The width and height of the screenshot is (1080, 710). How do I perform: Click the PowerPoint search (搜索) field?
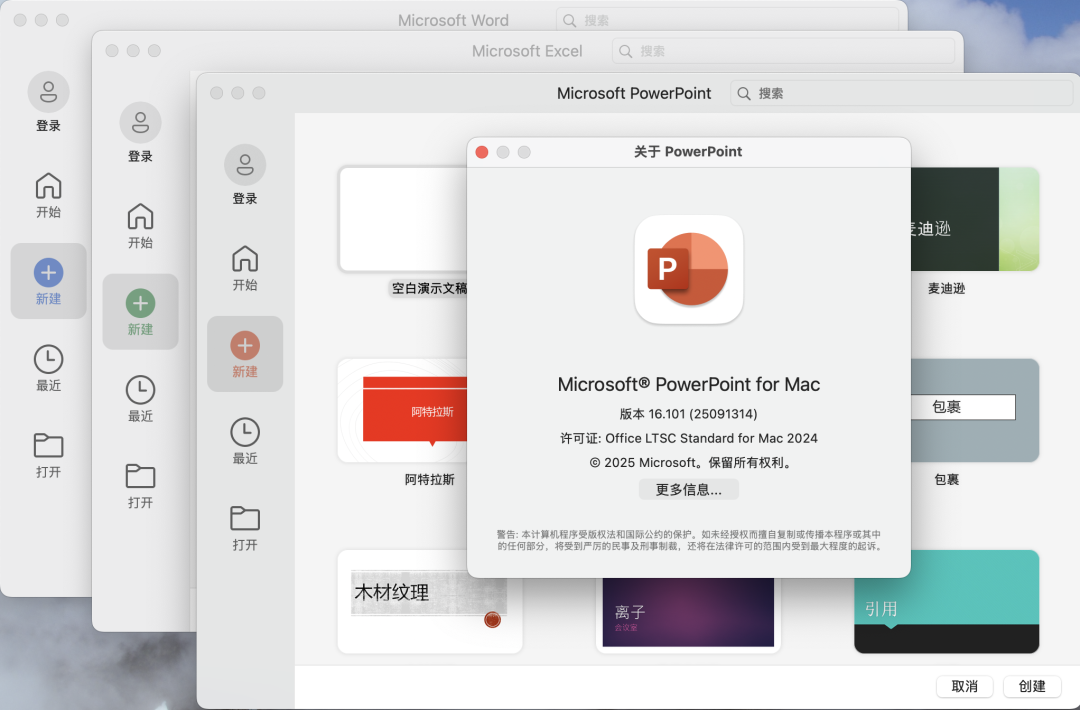coord(900,93)
